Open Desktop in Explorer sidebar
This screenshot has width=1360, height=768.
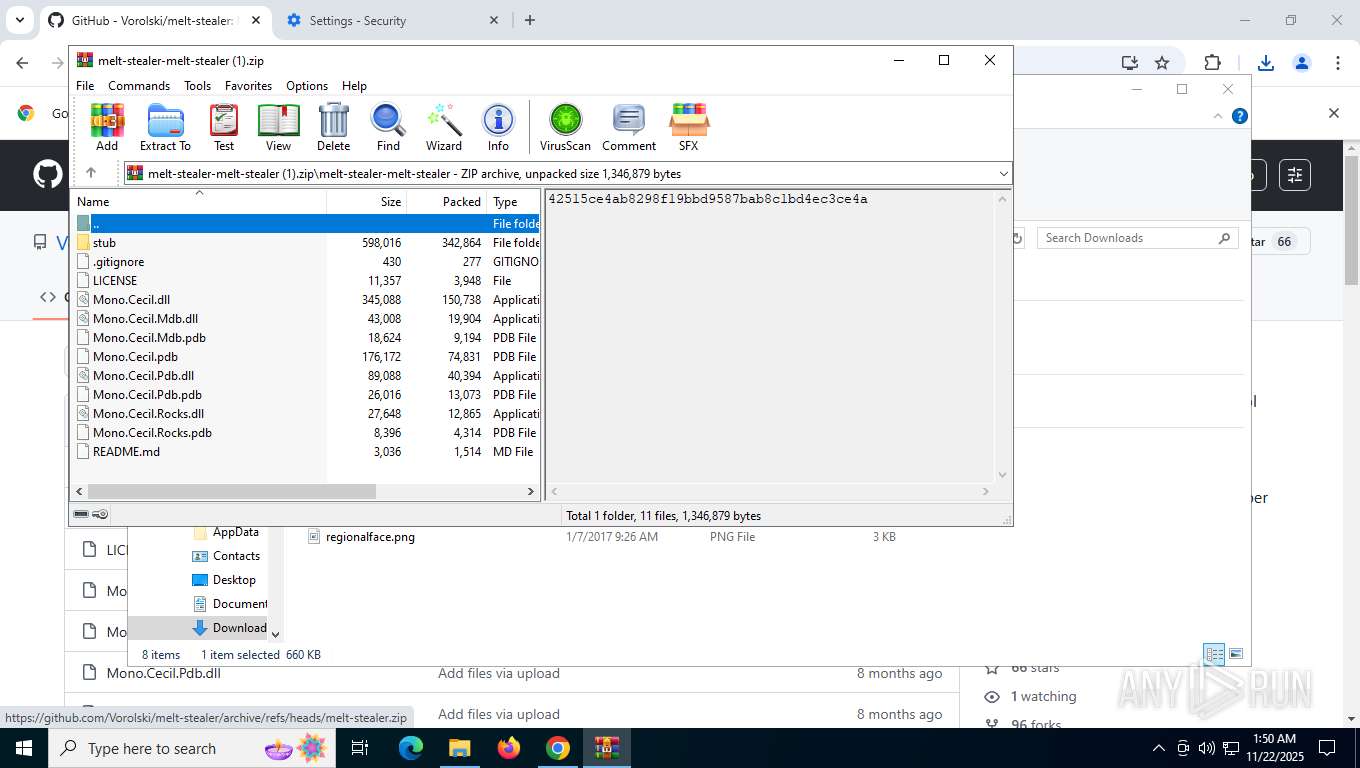pos(234,580)
